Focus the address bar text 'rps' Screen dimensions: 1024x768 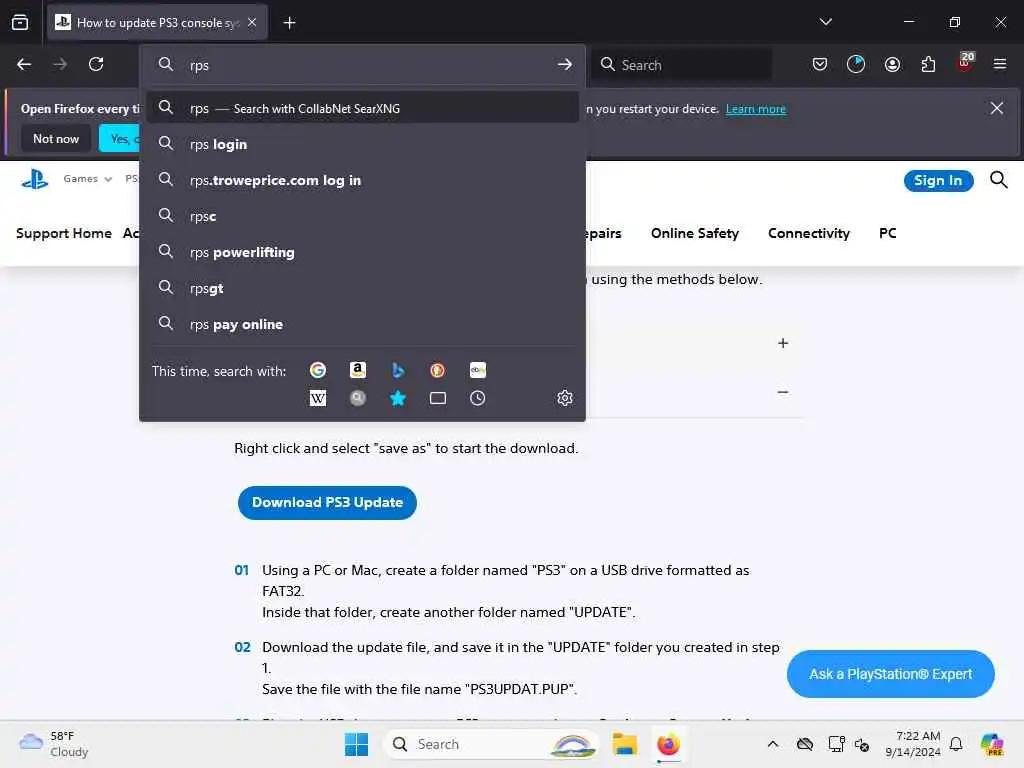pos(199,65)
